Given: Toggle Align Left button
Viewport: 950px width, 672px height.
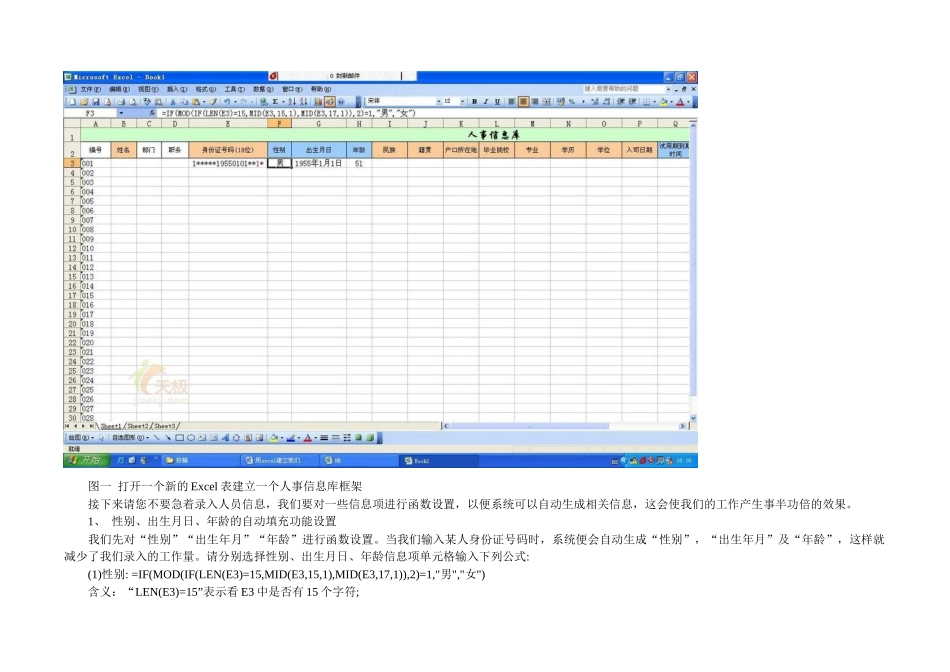Looking at the screenshot, I should [x=511, y=102].
